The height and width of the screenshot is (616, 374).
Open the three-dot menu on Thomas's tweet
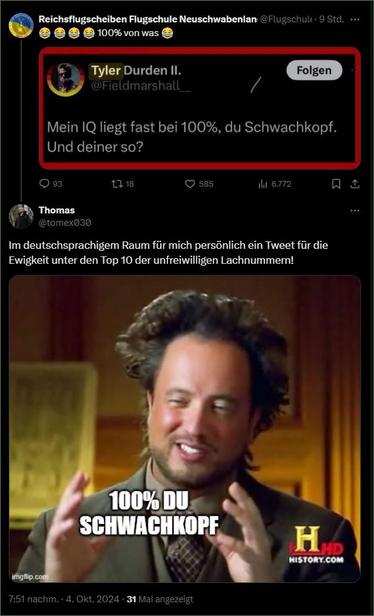coord(355,211)
